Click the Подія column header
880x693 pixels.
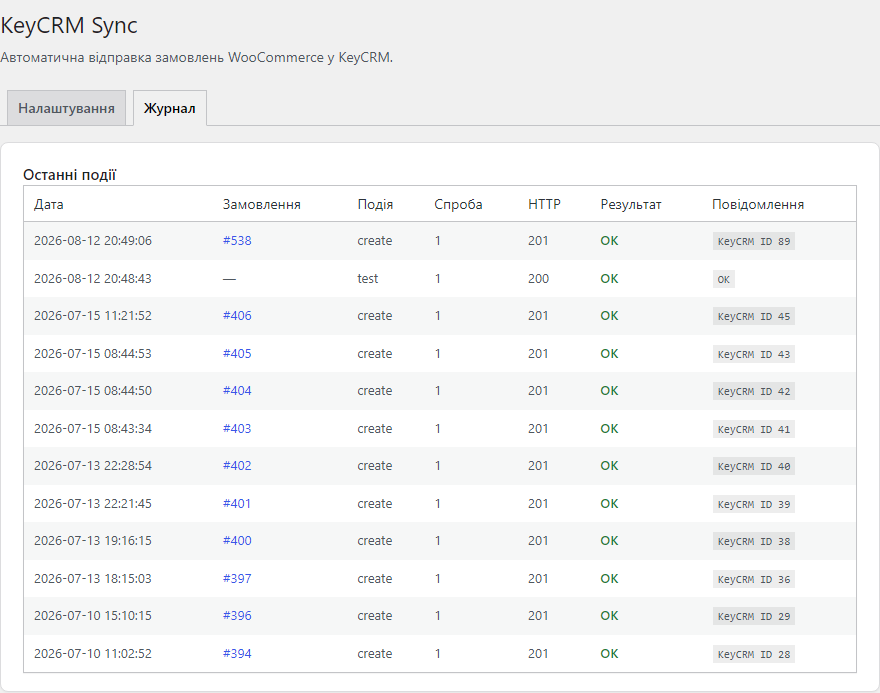coord(375,204)
